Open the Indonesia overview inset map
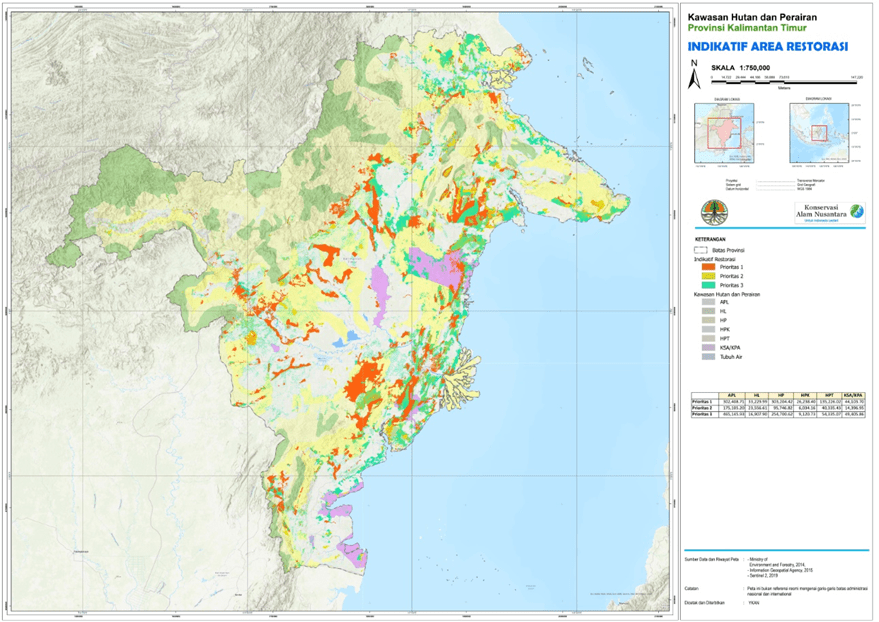The image size is (879, 622). [x=819, y=132]
